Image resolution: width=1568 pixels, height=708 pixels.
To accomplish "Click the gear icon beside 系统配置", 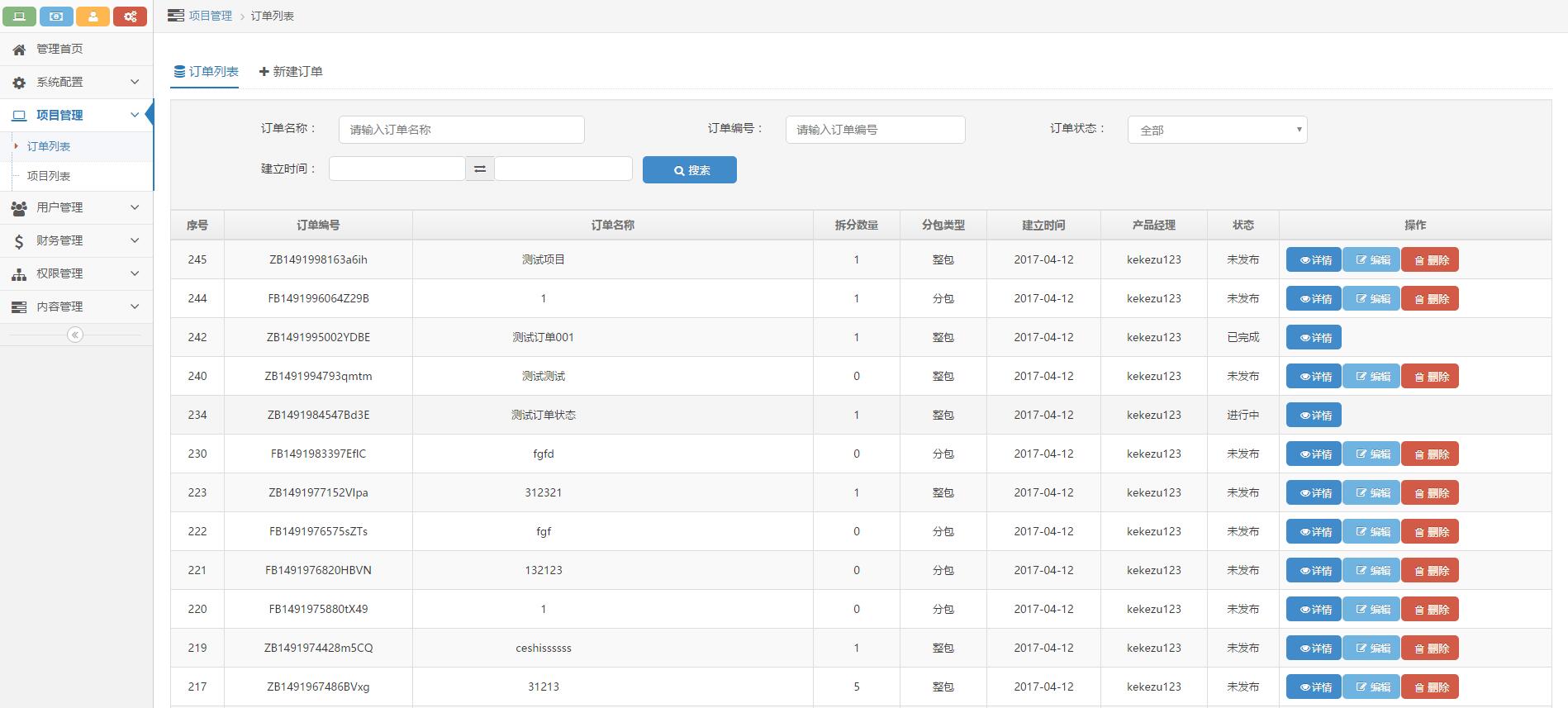I will coord(19,83).
